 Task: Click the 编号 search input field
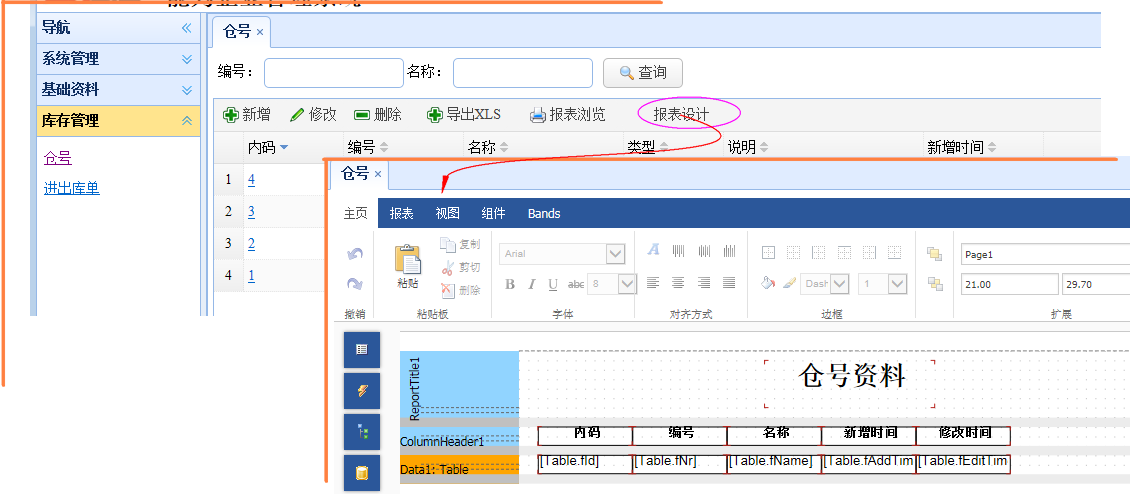coord(334,73)
